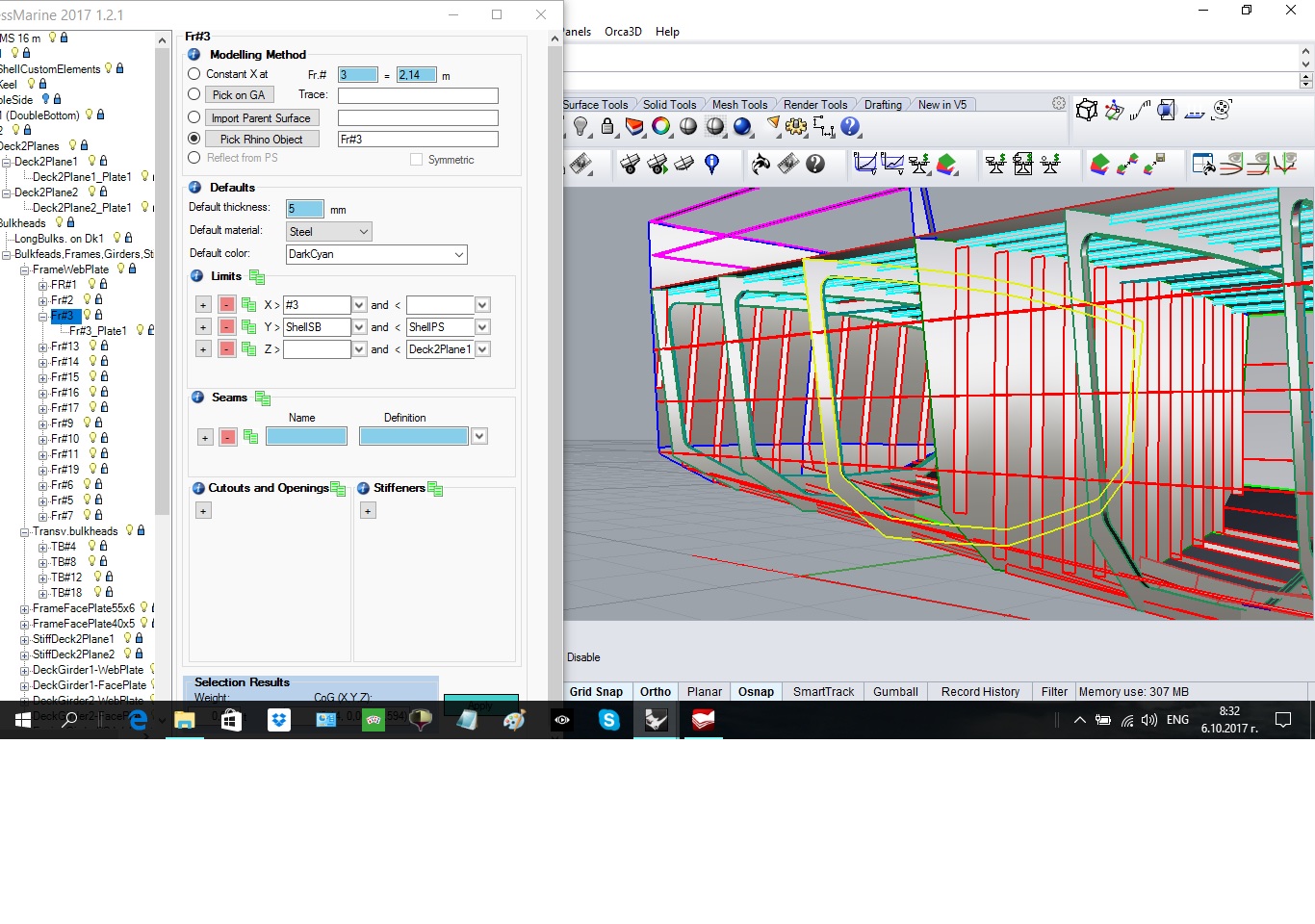Open the Help menu

click(667, 32)
